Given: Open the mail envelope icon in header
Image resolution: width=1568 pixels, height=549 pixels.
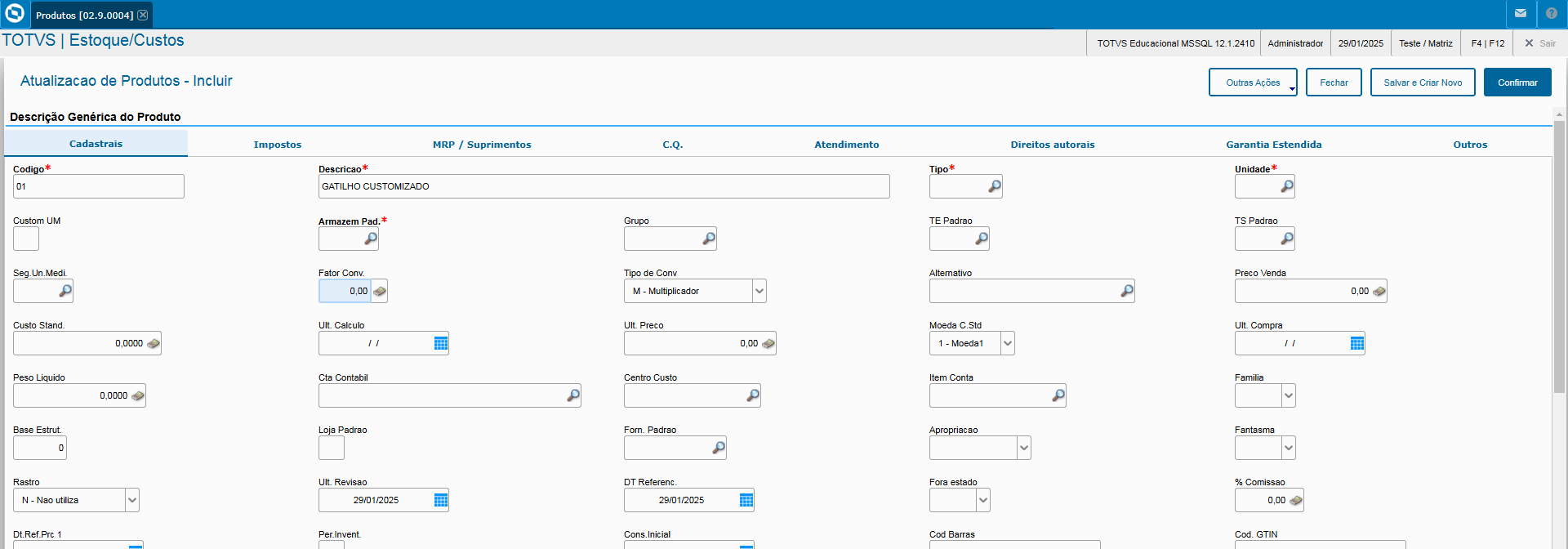Looking at the screenshot, I should [1521, 14].
